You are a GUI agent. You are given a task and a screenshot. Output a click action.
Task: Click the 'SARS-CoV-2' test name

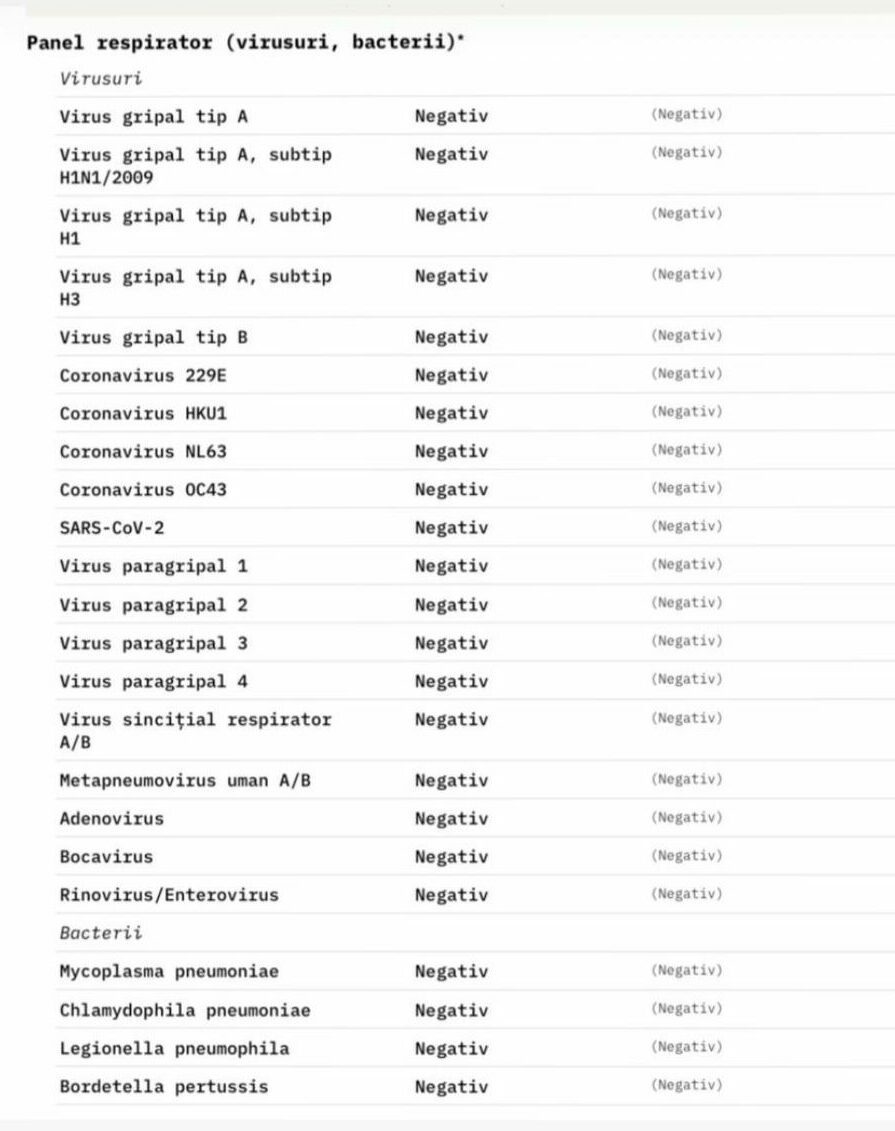(x=111, y=528)
